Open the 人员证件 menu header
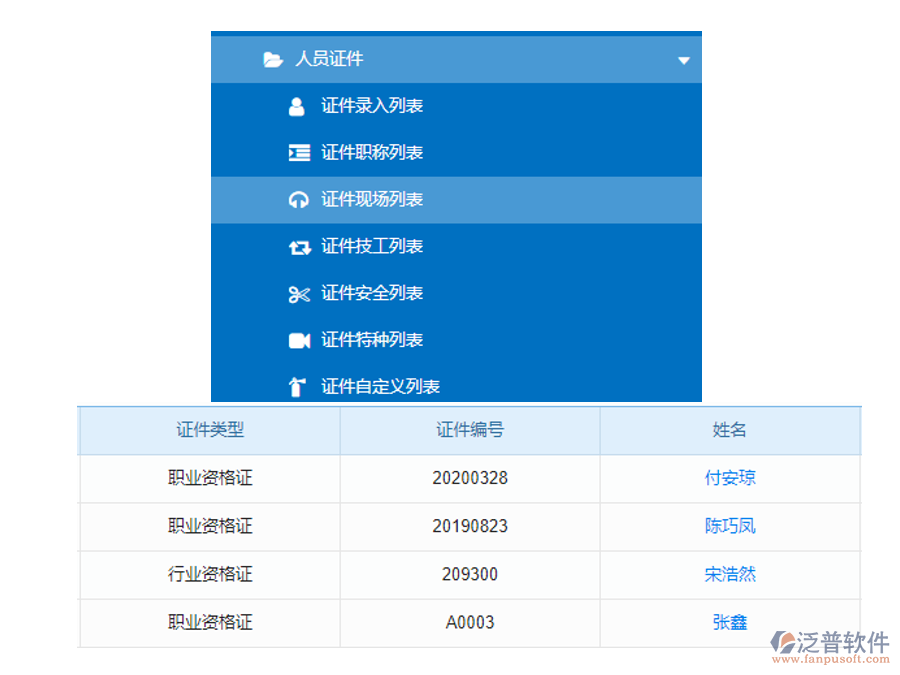Viewport: 900px width, 675px height. [x=456, y=60]
